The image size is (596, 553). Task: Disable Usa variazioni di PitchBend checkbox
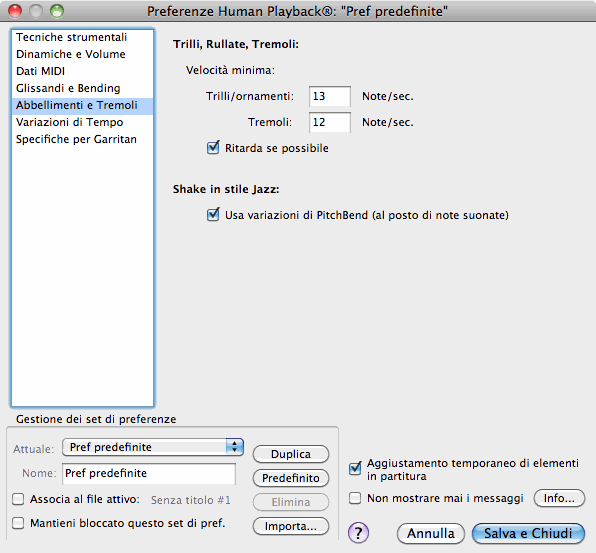coord(213,215)
